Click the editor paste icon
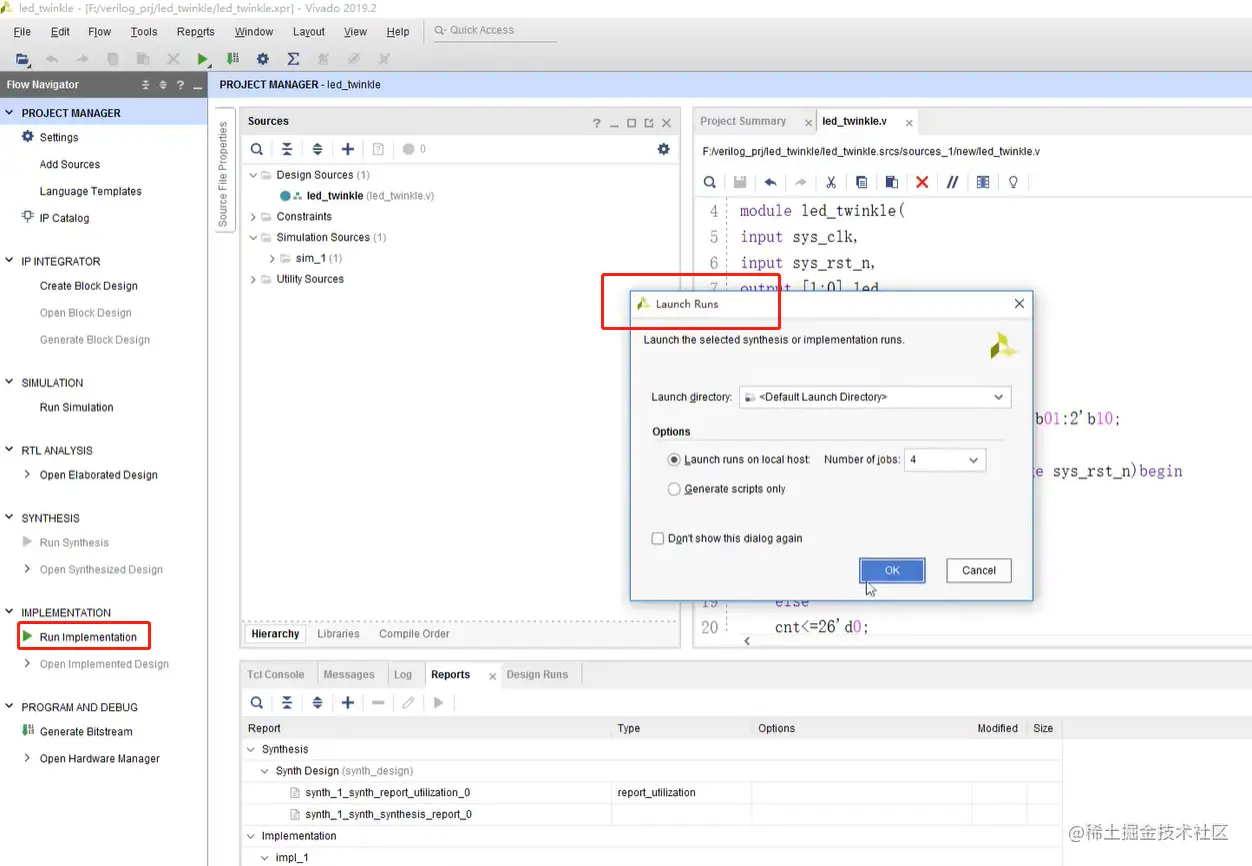This screenshot has width=1252, height=866. point(891,182)
